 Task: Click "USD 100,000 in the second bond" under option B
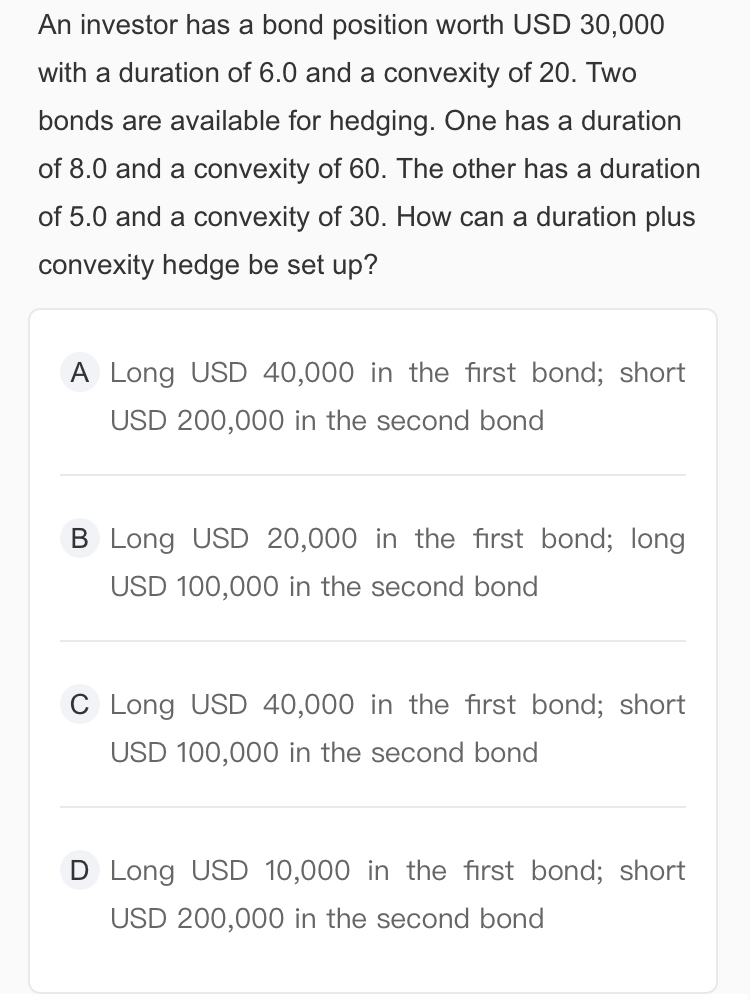(324, 587)
